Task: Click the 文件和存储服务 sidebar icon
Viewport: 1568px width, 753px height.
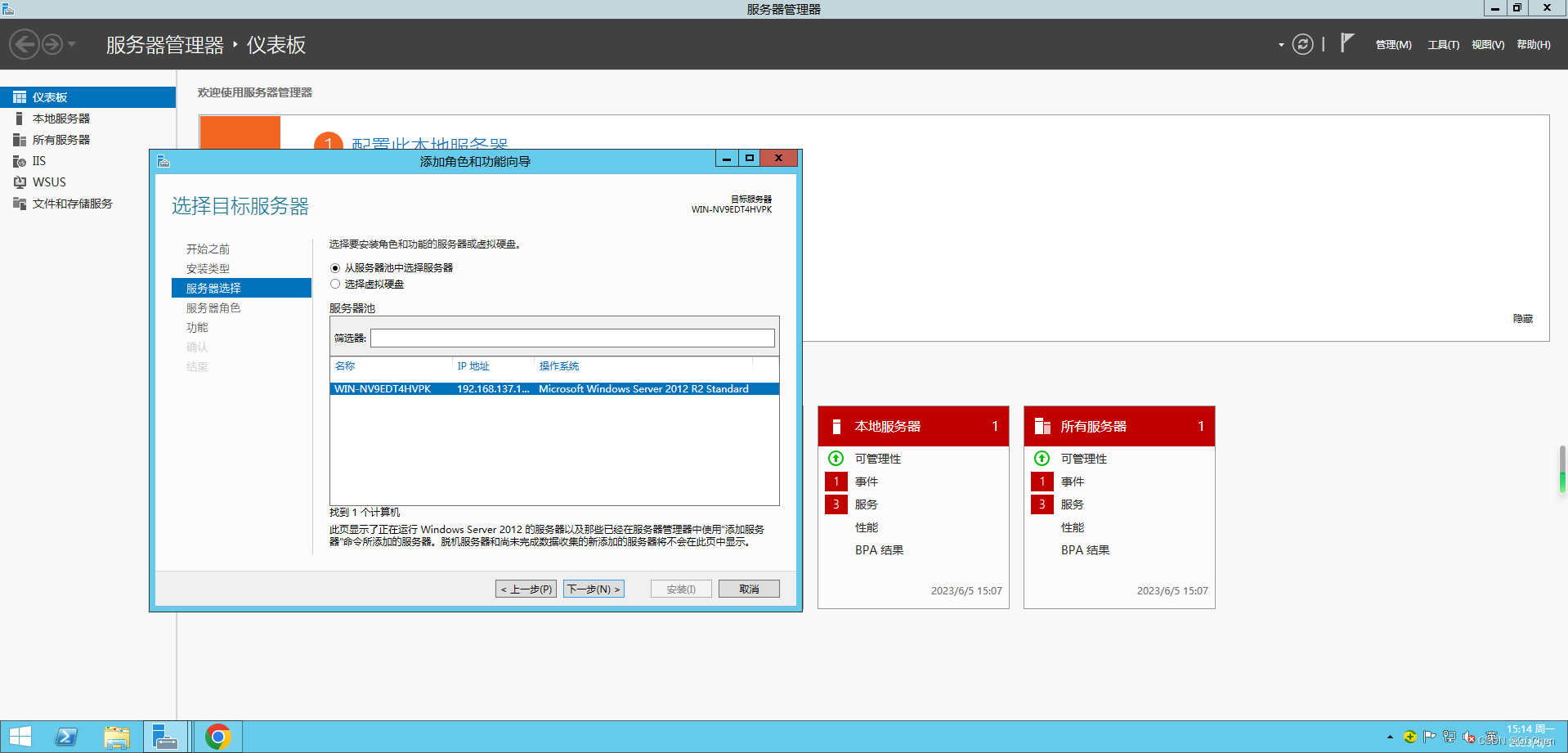Action: [20, 204]
